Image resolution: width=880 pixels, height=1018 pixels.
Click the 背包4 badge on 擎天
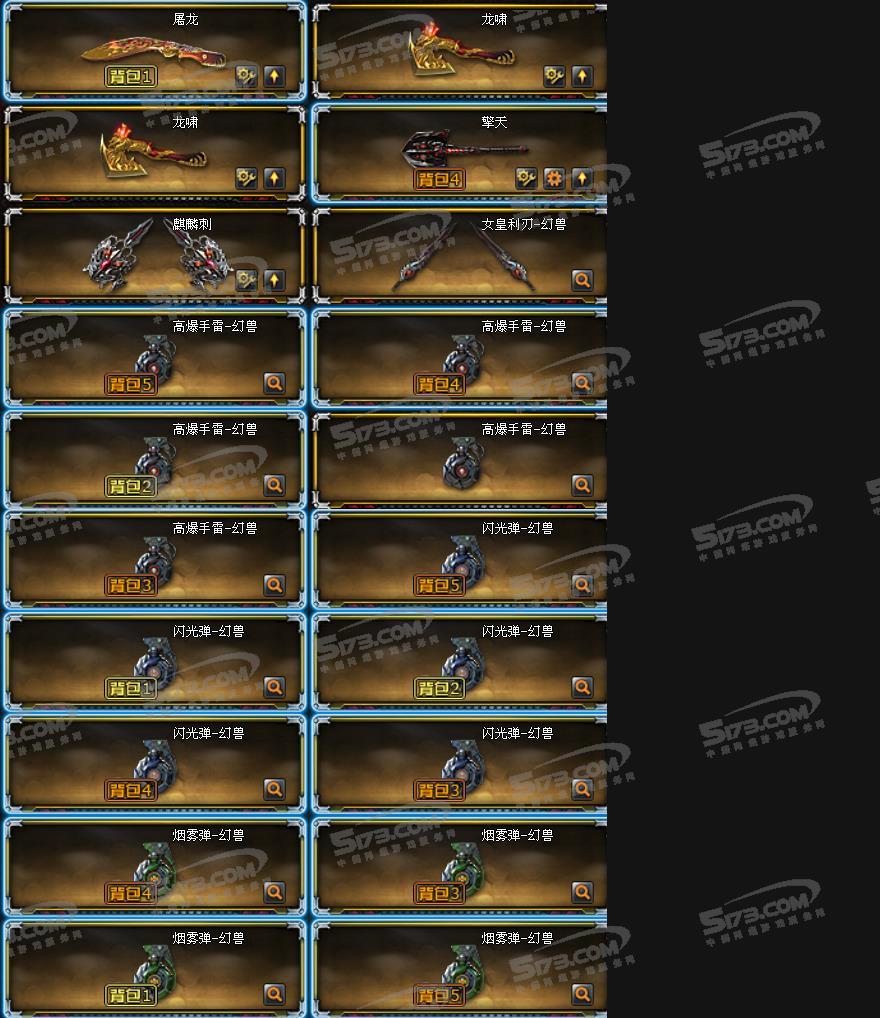point(440,179)
